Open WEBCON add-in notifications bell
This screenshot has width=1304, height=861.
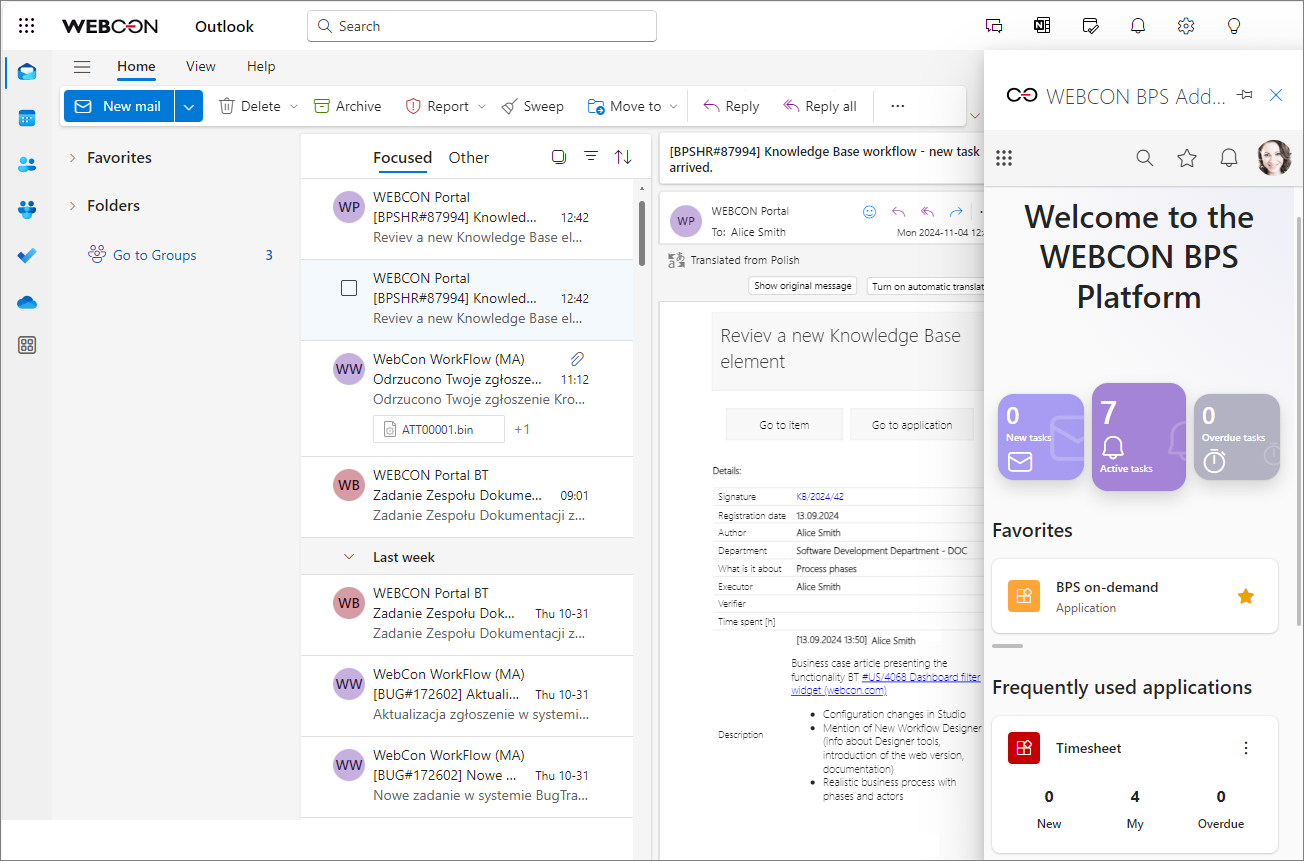1229,158
